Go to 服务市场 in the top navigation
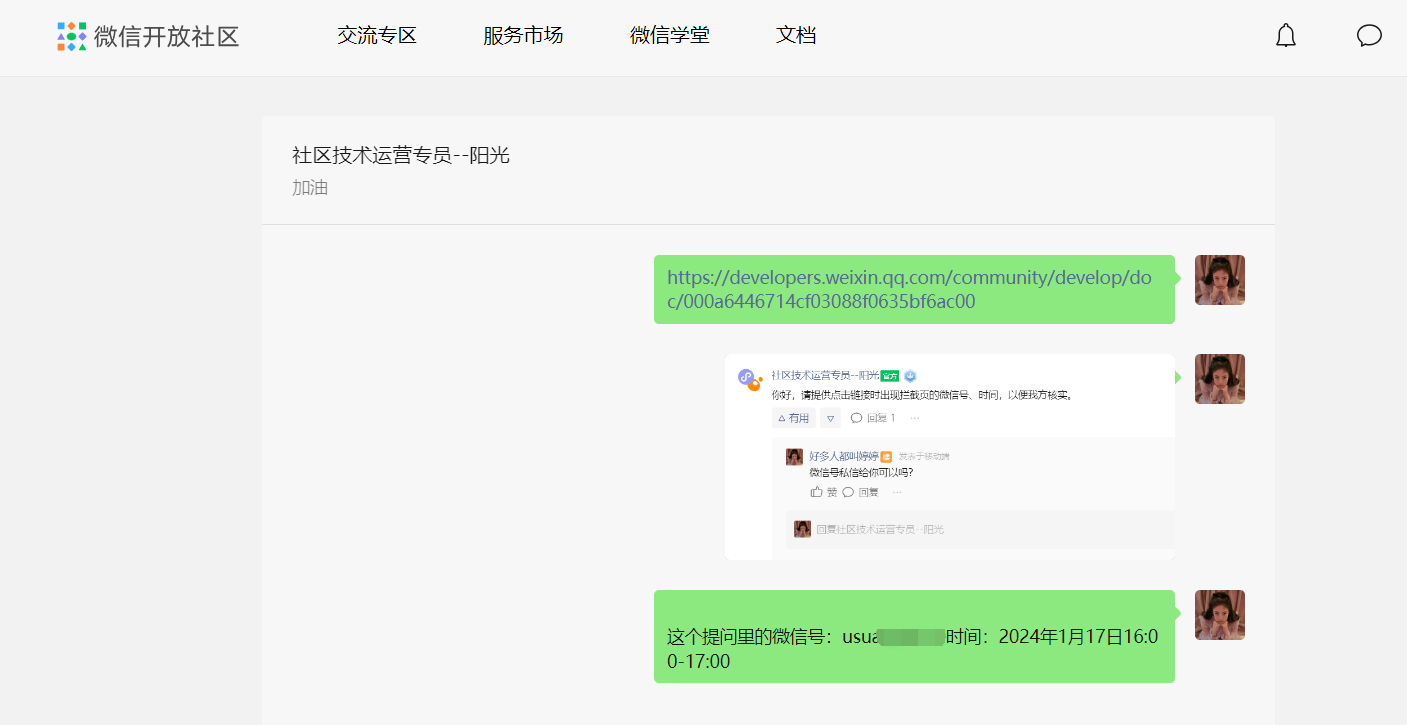The width and height of the screenshot is (1407, 725). coord(523,36)
